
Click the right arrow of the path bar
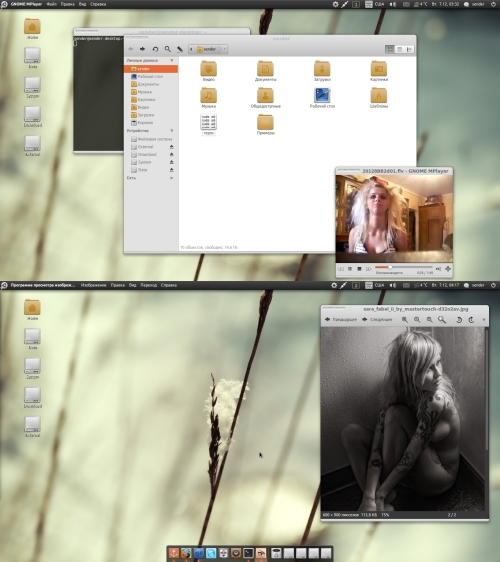pos(225,49)
